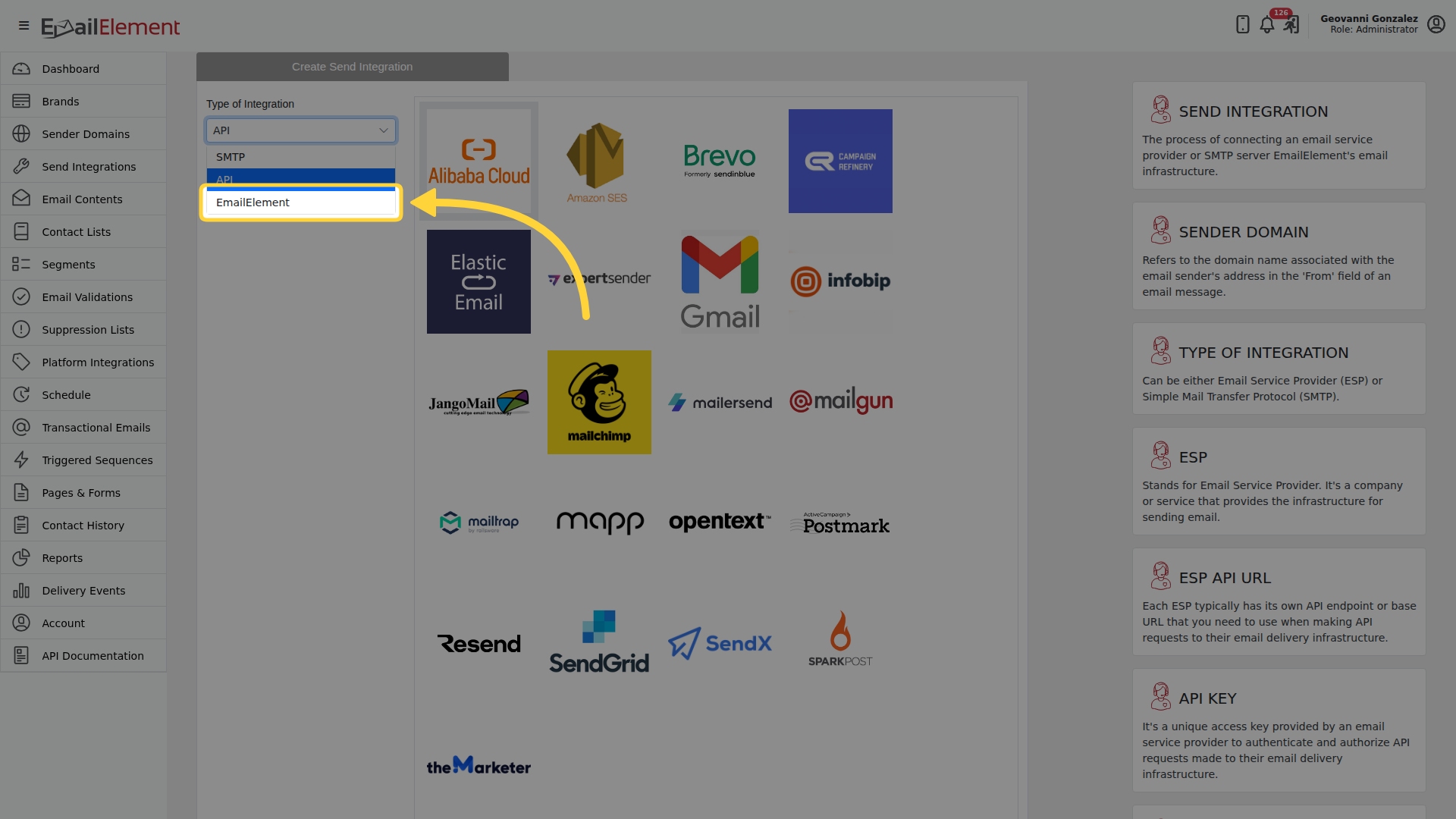Open Platform Integrations in sidebar
Image resolution: width=1456 pixels, height=819 pixels.
[x=83, y=362]
